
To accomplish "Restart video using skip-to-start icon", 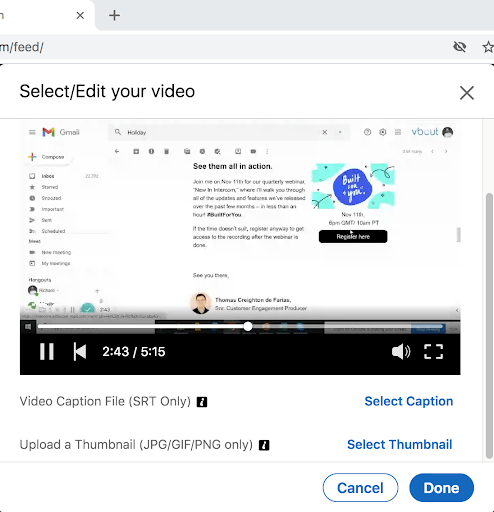I will point(80,351).
